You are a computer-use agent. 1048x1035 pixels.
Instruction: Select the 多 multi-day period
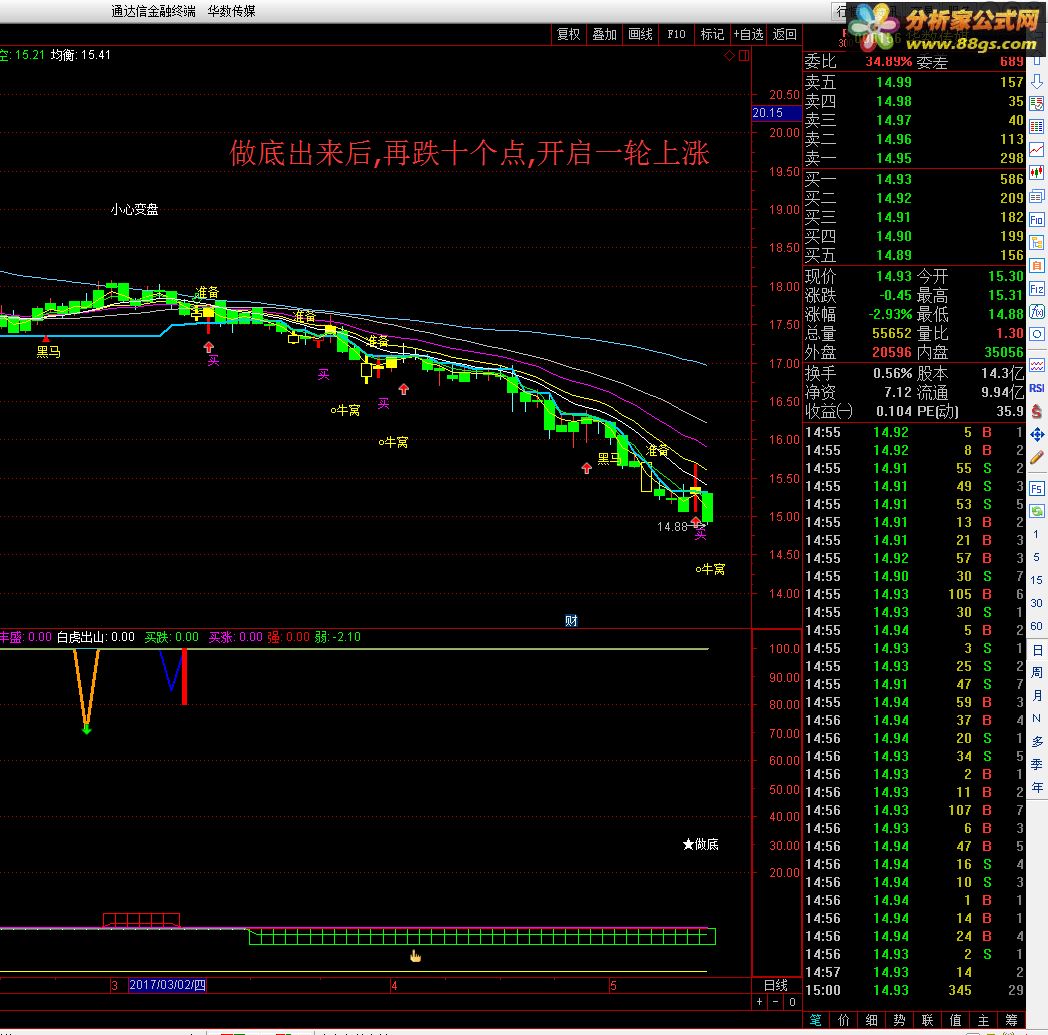click(1037, 742)
